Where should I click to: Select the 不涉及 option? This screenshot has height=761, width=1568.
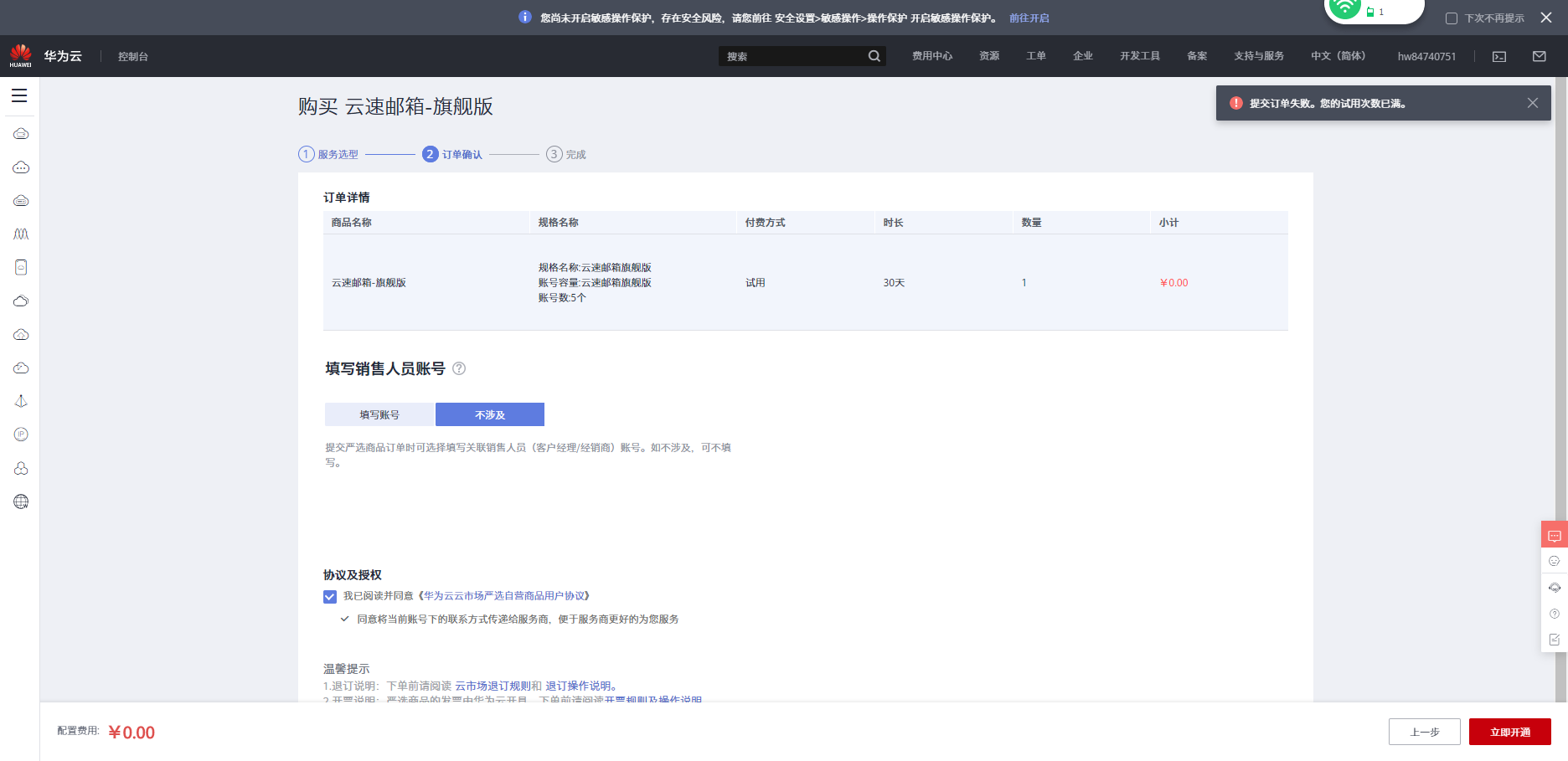(x=490, y=414)
